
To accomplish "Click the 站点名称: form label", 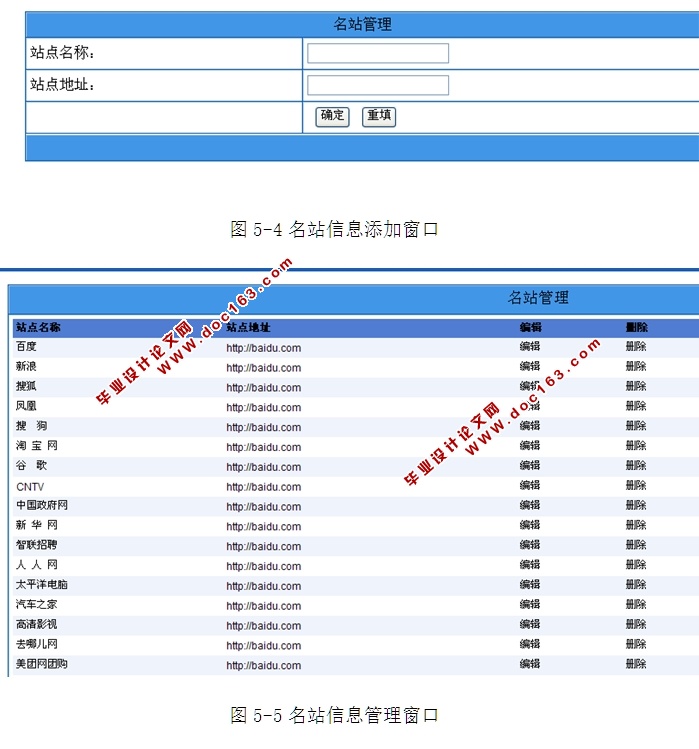I will [x=62, y=53].
